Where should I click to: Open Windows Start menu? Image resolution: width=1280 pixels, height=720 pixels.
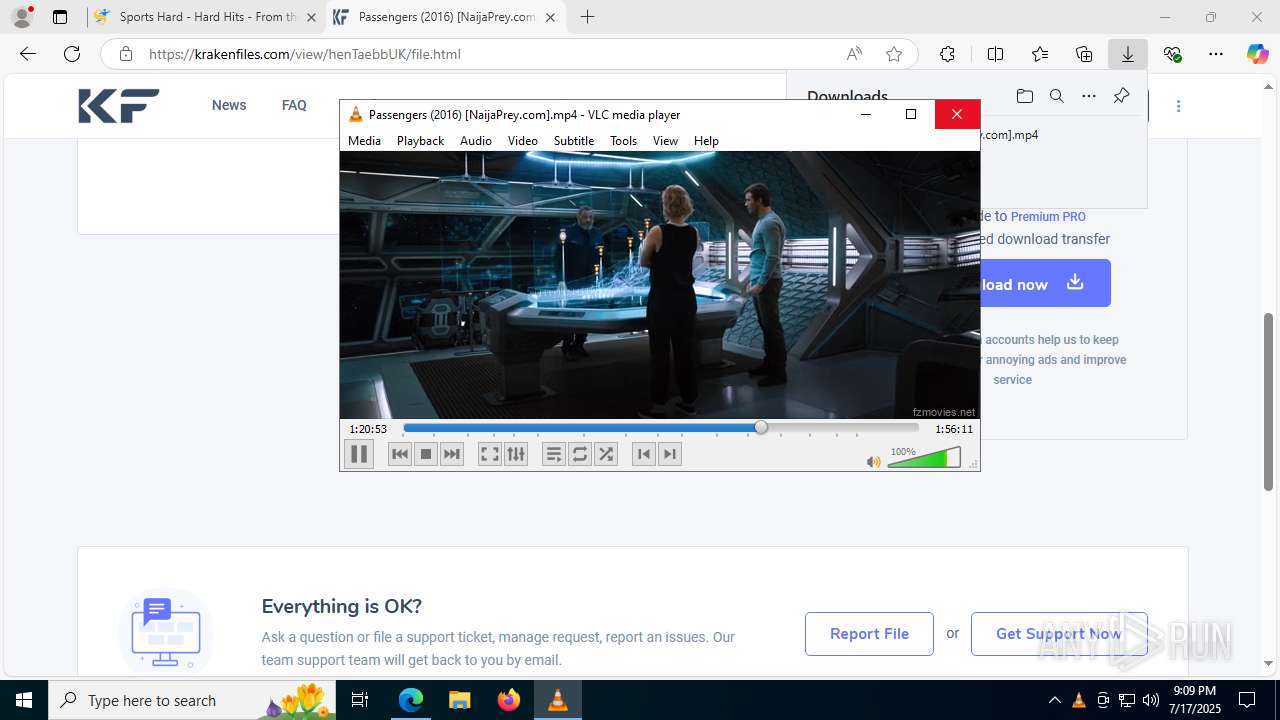[24, 700]
